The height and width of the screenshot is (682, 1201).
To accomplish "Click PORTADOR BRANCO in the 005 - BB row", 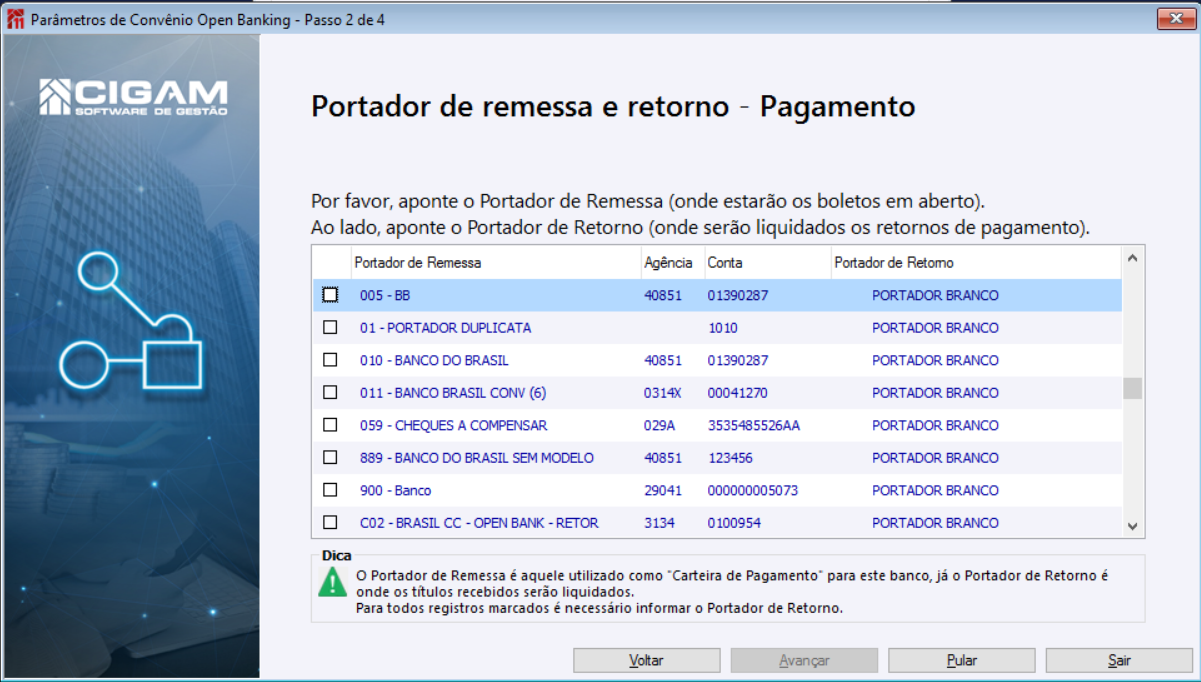I will point(935,296).
